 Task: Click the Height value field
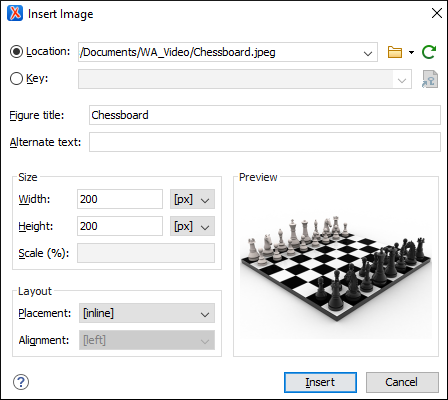120,226
